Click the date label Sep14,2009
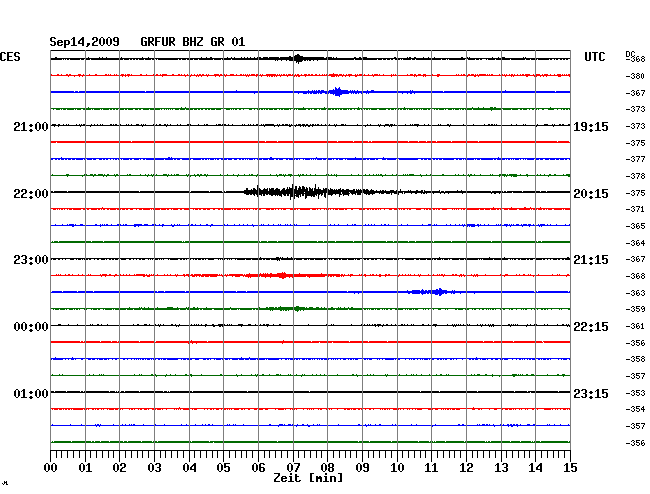Screen dimensions: 650x494 [x=84, y=42]
